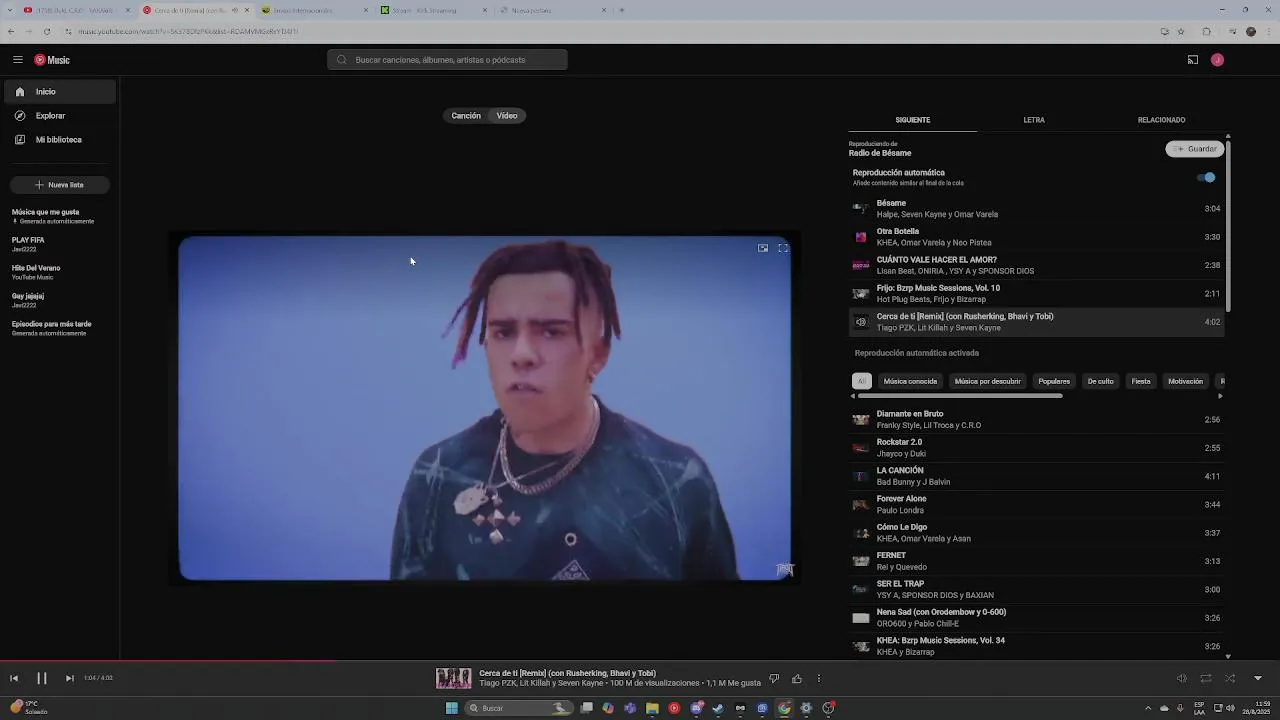Play Nena Sad track

(1036, 618)
